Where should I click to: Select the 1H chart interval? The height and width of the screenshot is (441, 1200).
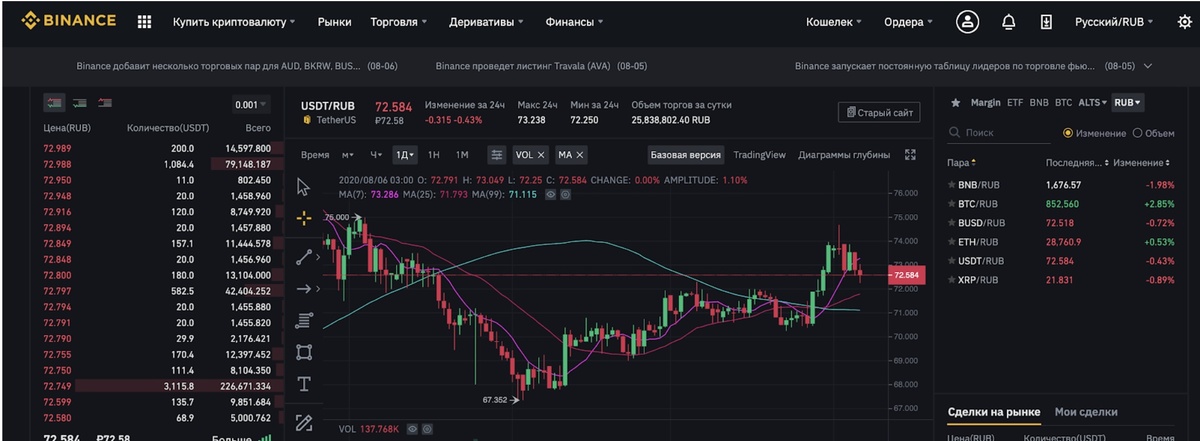(434, 155)
